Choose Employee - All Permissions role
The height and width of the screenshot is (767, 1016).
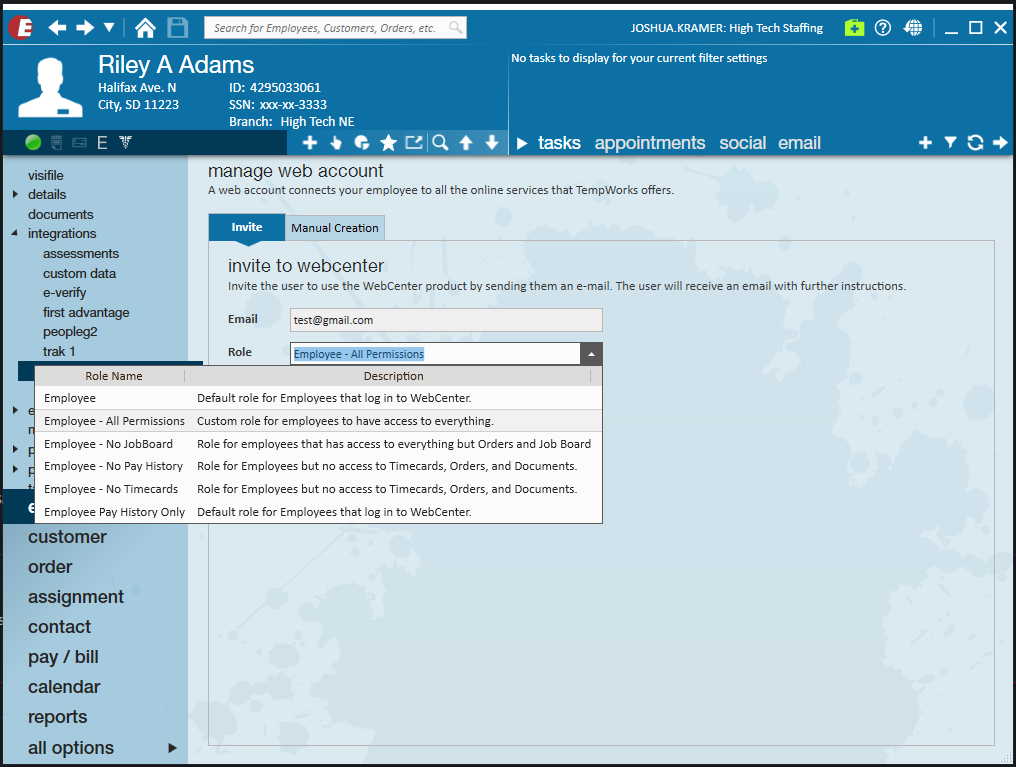pyautogui.click(x=318, y=421)
